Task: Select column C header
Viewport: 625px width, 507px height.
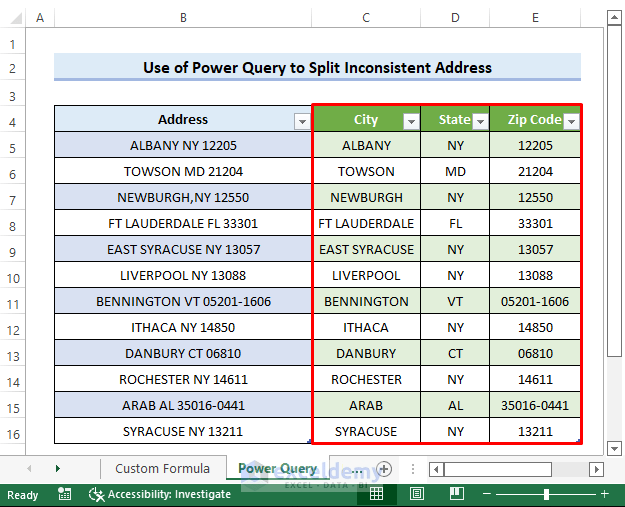Action: [x=366, y=18]
